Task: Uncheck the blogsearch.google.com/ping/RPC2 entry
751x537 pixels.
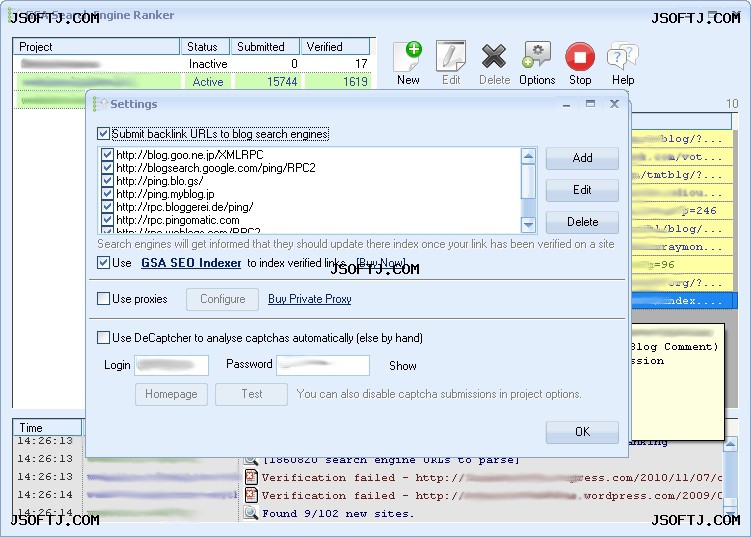Action: point(107,168)
